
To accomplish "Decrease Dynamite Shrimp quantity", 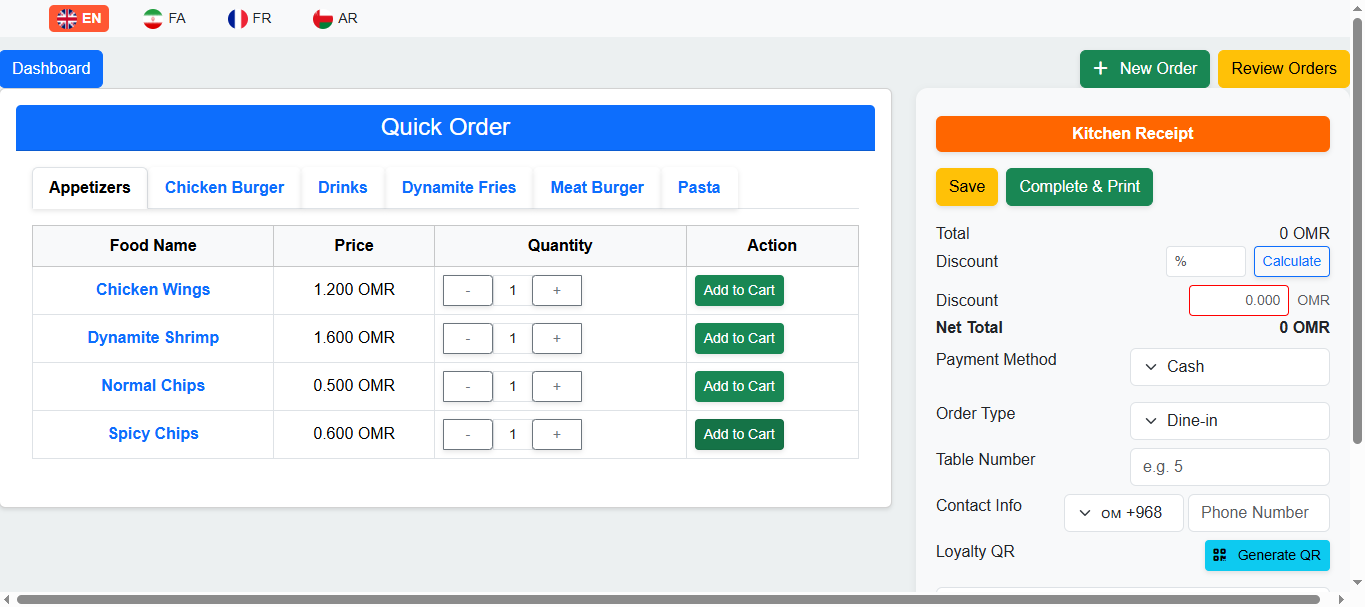I will (468, 339).
